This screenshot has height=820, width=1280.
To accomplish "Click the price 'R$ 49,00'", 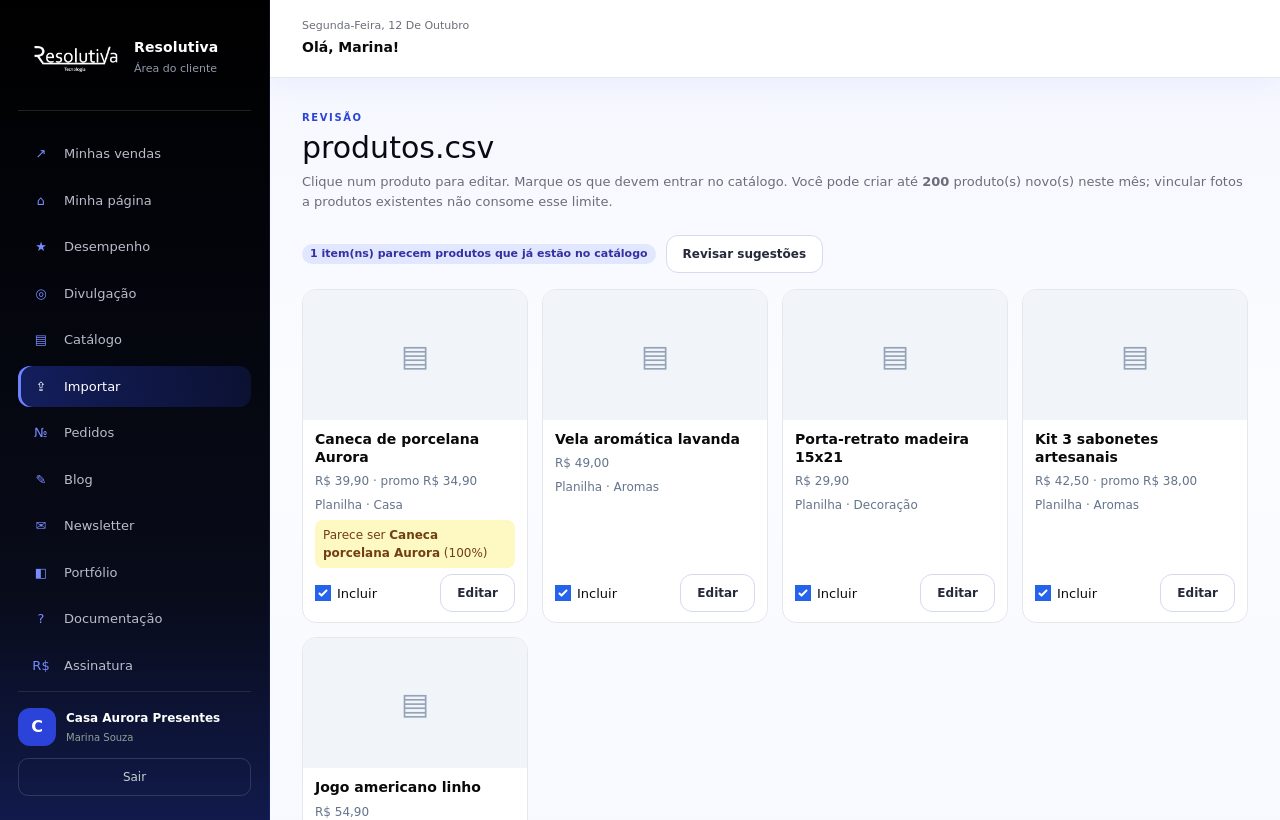I will pos(582,463).
